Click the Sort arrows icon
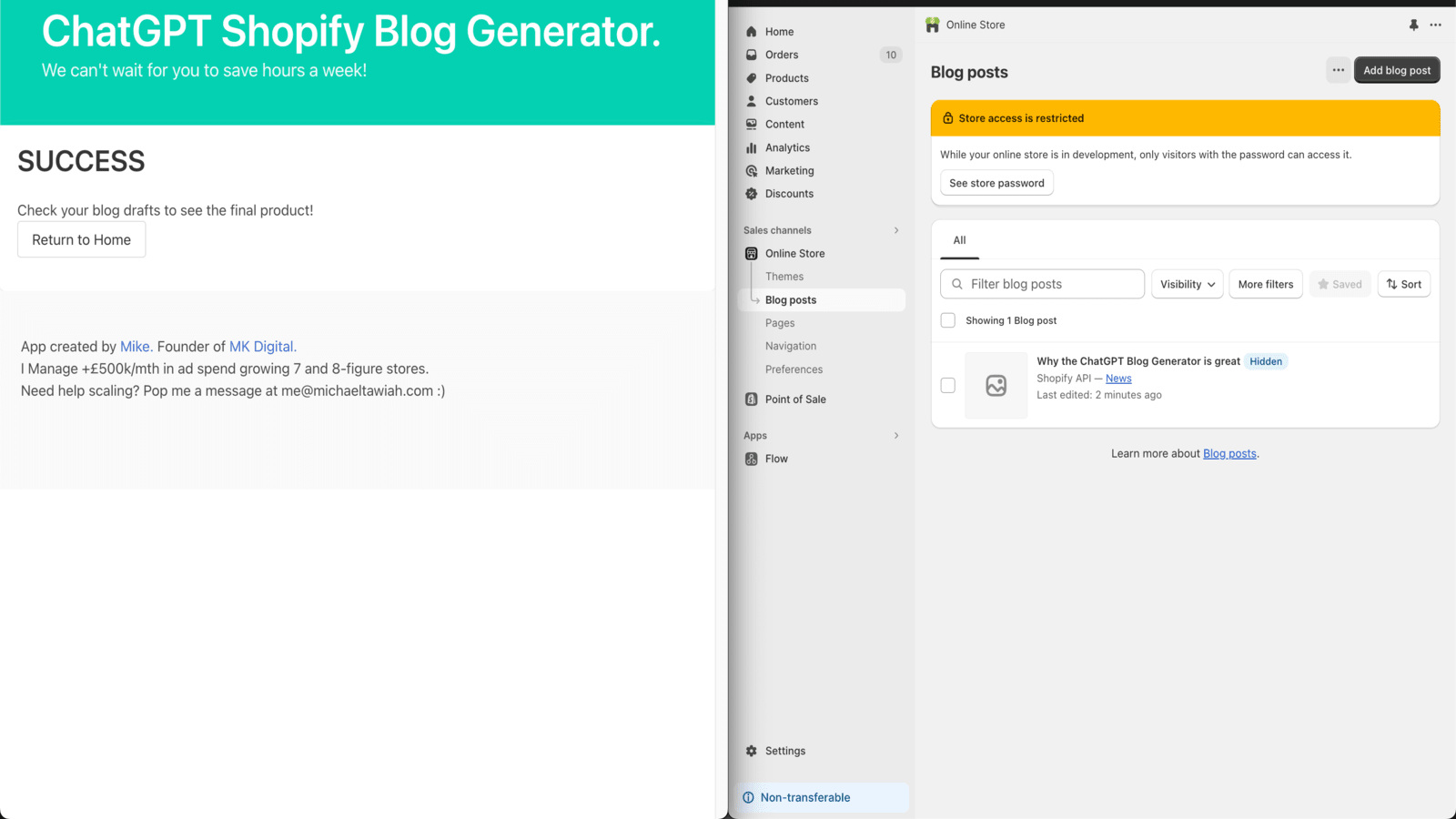Image resolution: width=1456 pixels, height=819 pixels. click(1392, 284)
